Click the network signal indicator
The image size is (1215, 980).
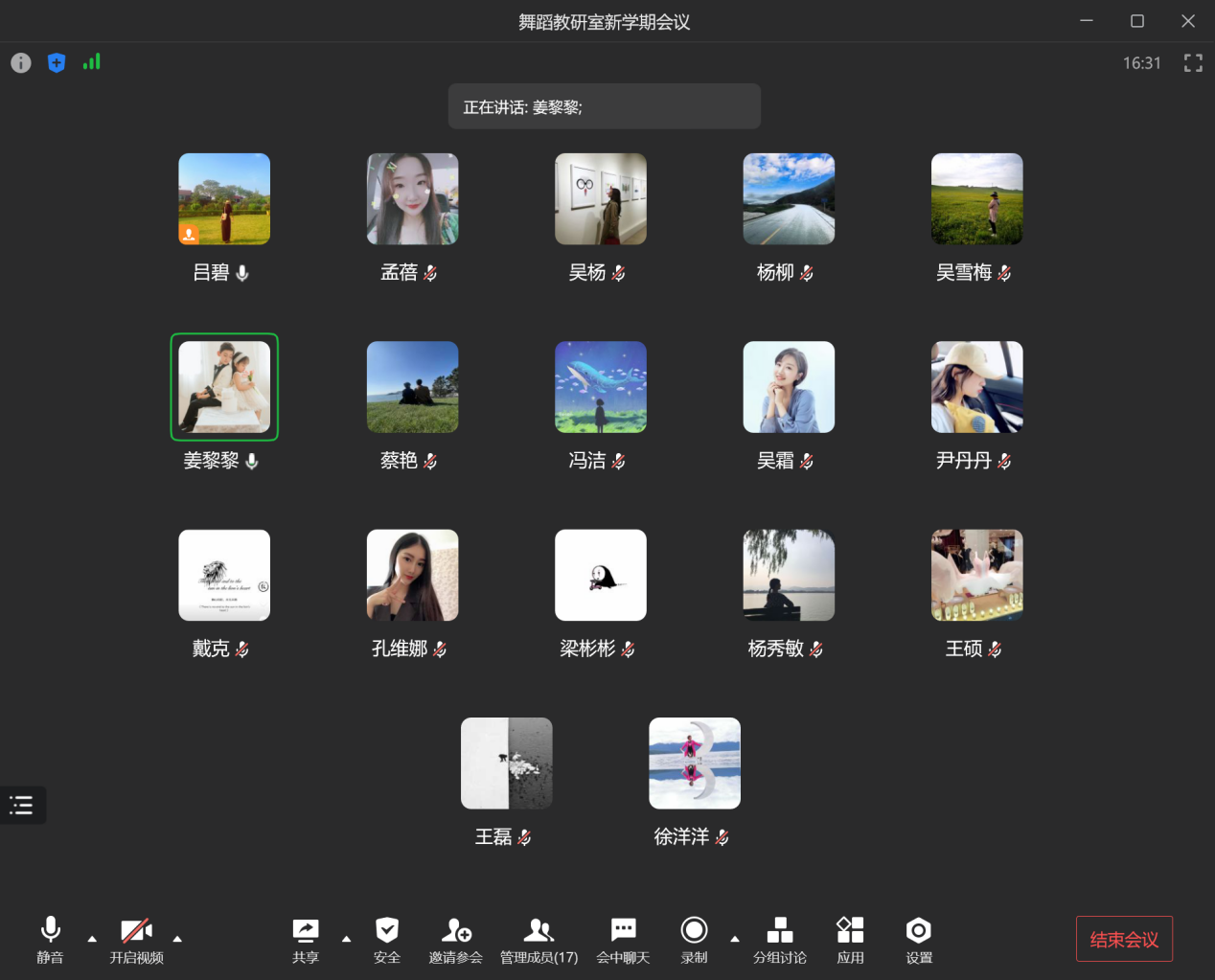pyautogui.click(x=91, y=61)
